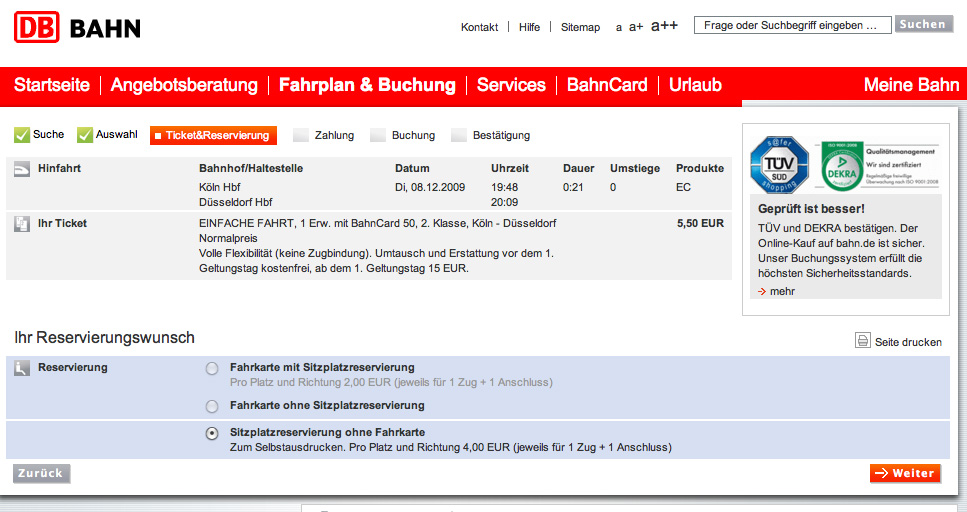Click the Ticket&Reservierung active step
Image resolution: width=967 pixels, height=512 pixels.
tap(213, 135)
